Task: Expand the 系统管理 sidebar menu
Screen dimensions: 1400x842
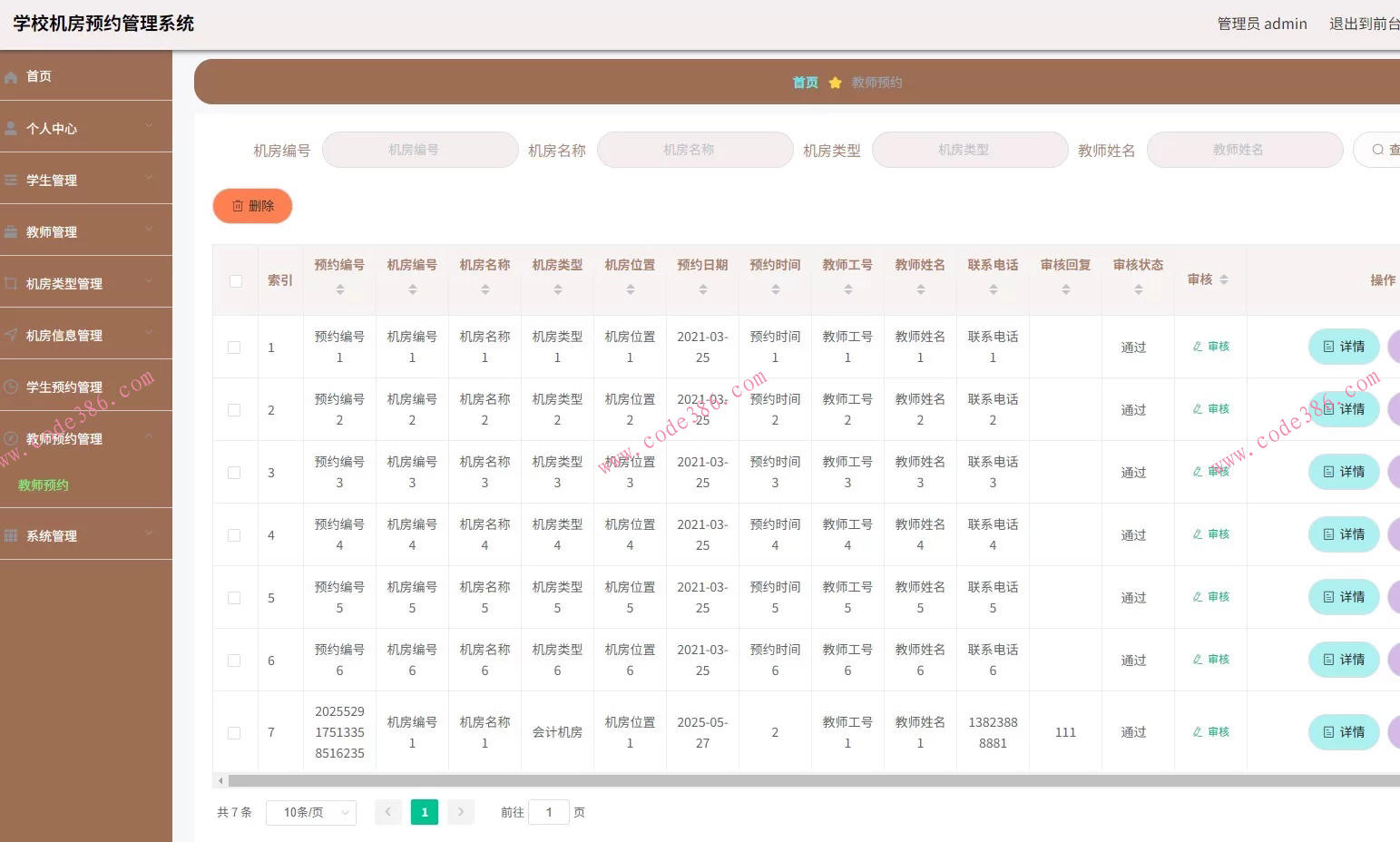Action: [x=86, y=536]
